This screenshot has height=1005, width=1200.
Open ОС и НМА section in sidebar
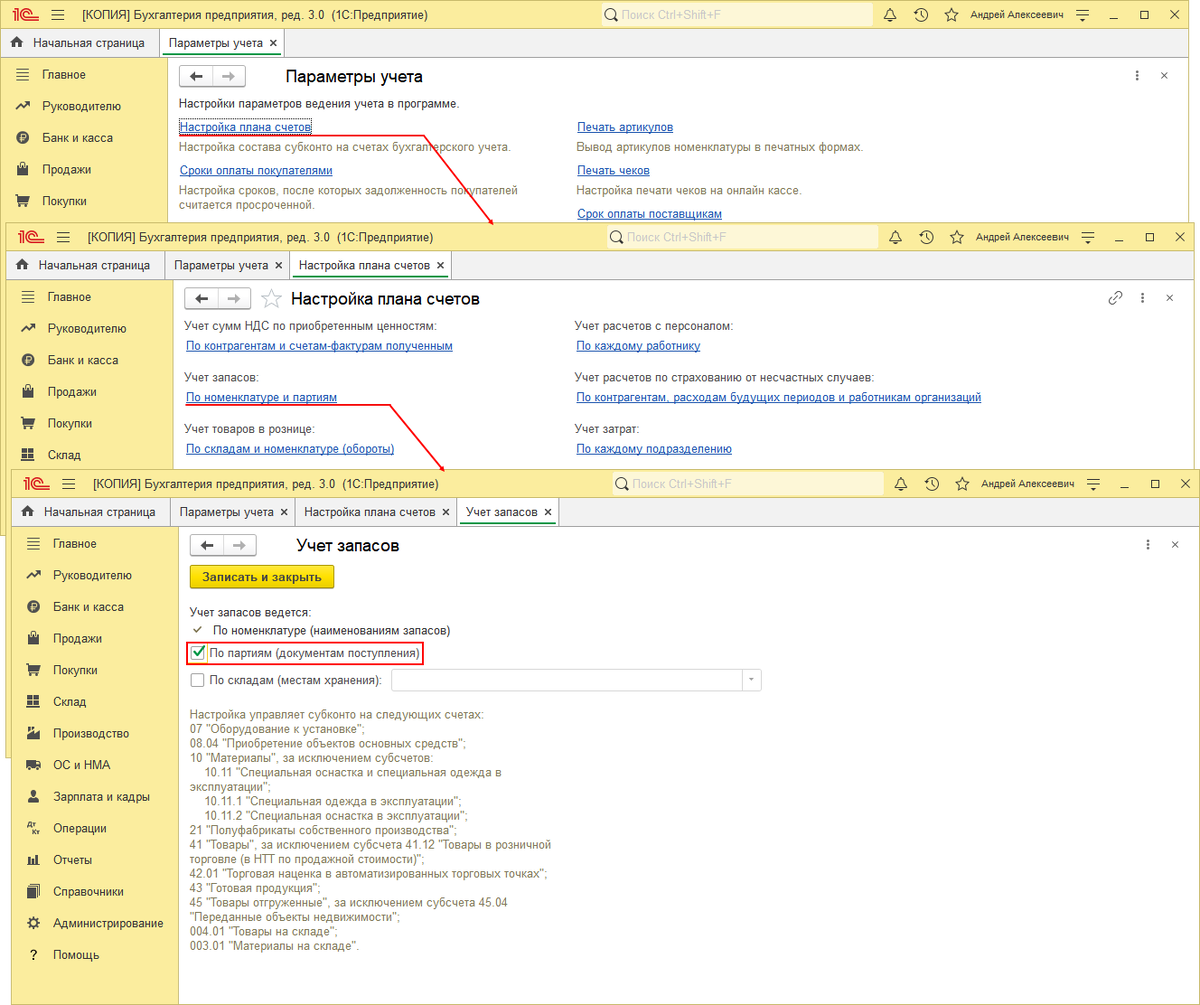point(82,765)
